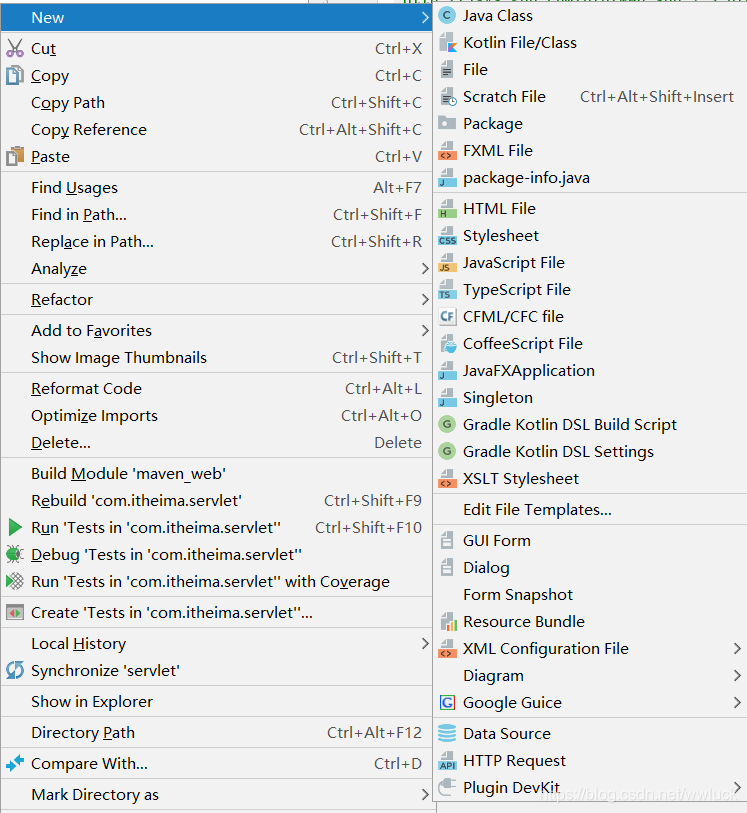Click the XSLT Stylesheet icon

[447, 478]
